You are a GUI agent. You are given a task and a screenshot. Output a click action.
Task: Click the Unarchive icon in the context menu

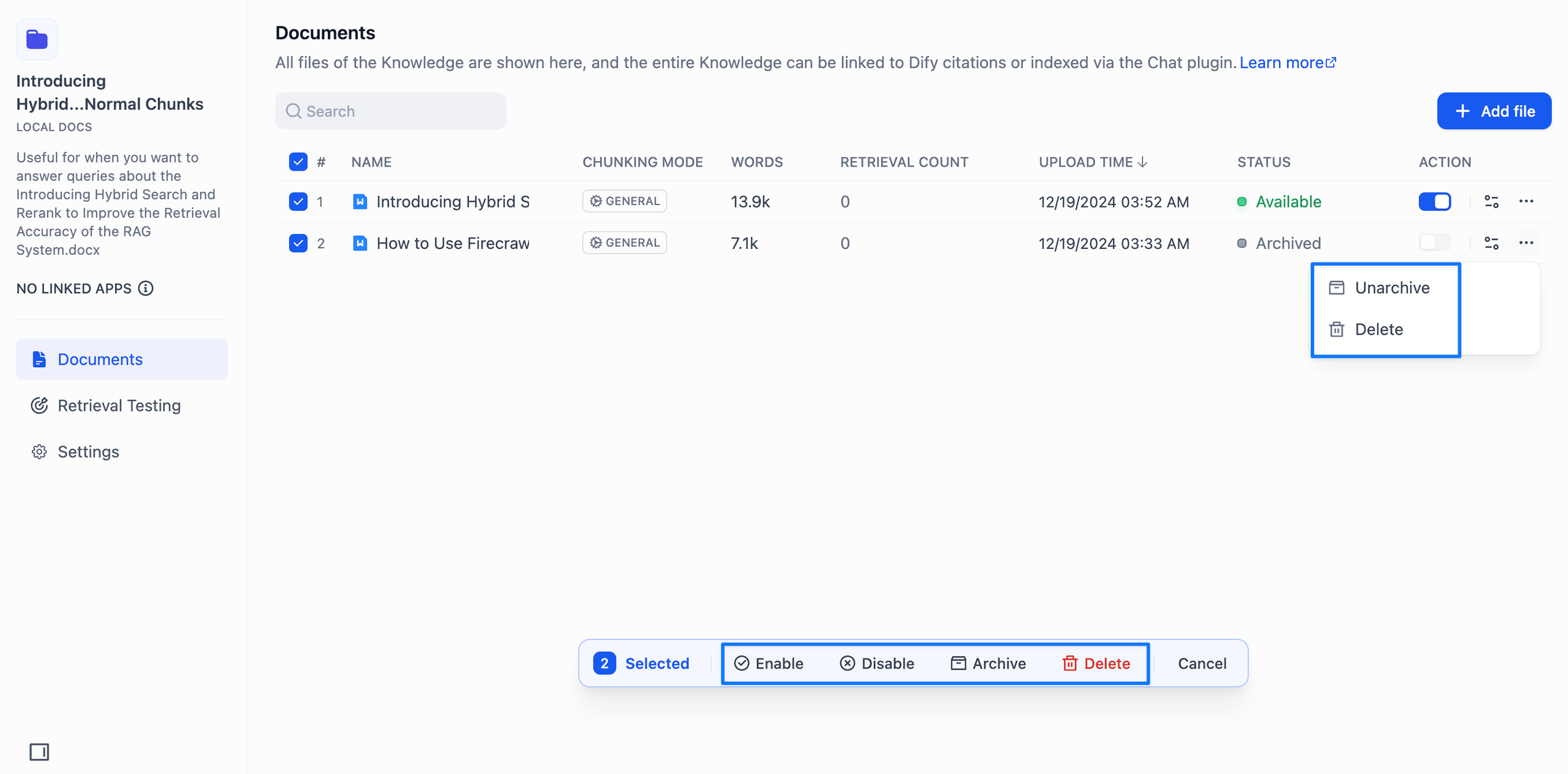pos(1337,288)
